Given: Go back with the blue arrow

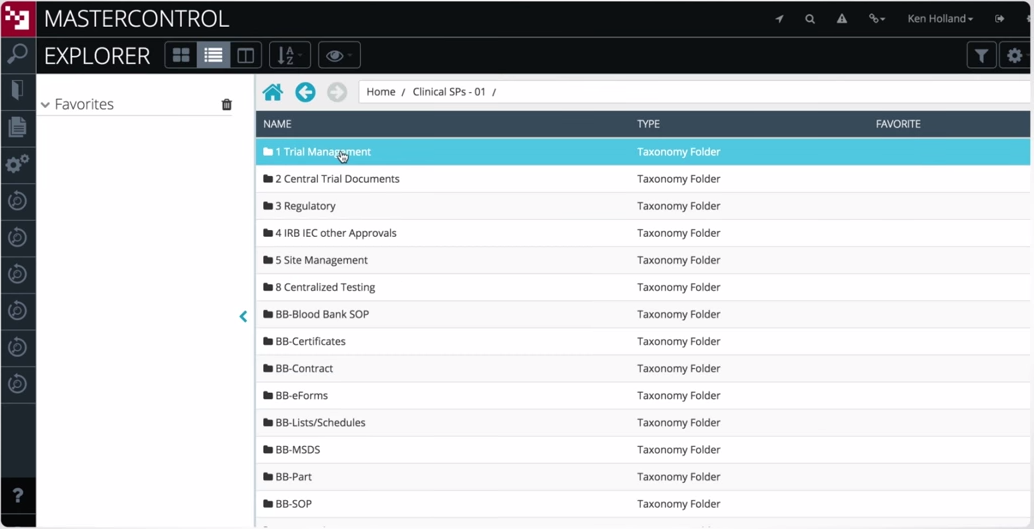Looking at the screenshot, I should point(305,92).
